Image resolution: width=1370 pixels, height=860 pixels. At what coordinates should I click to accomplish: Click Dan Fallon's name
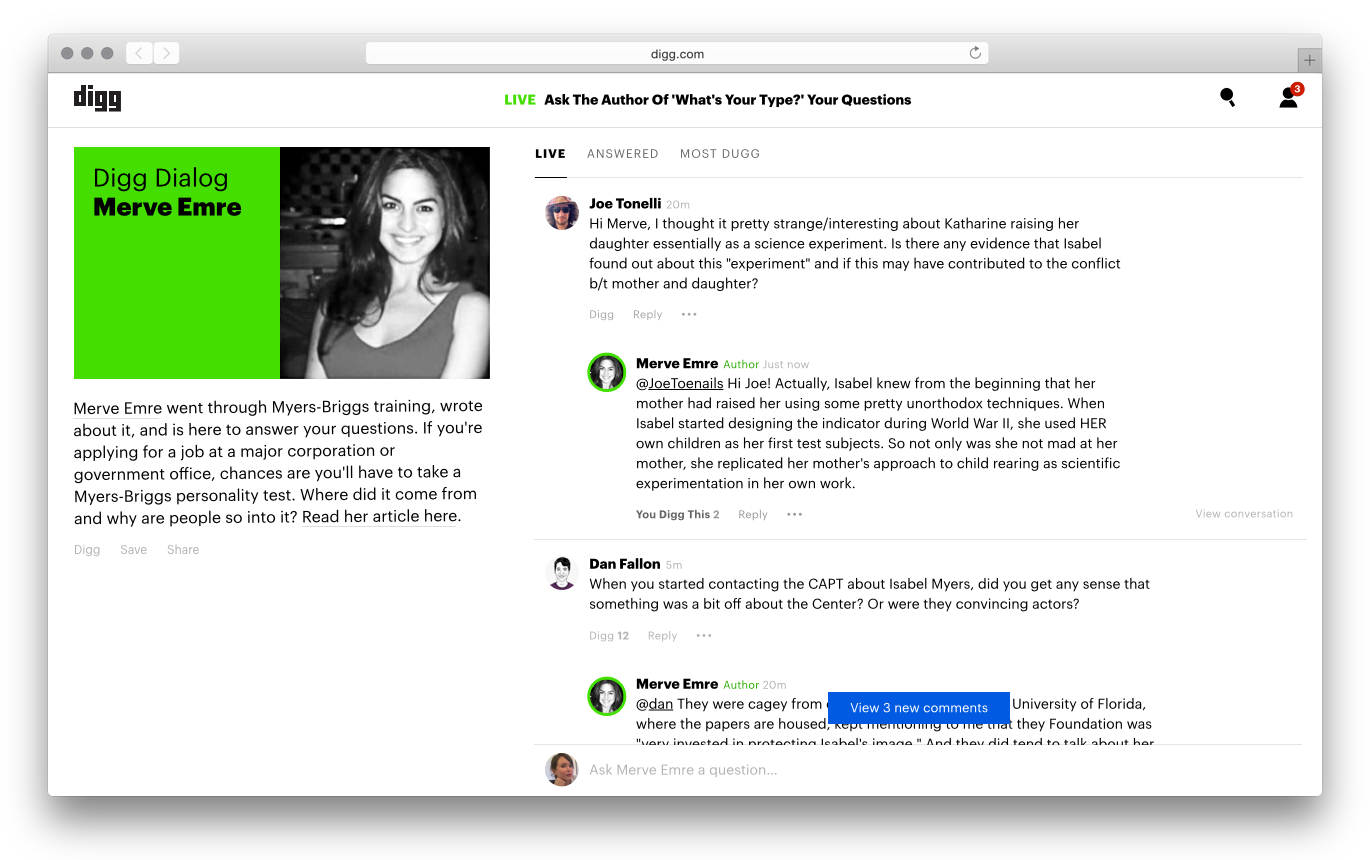tap(625, 563)
